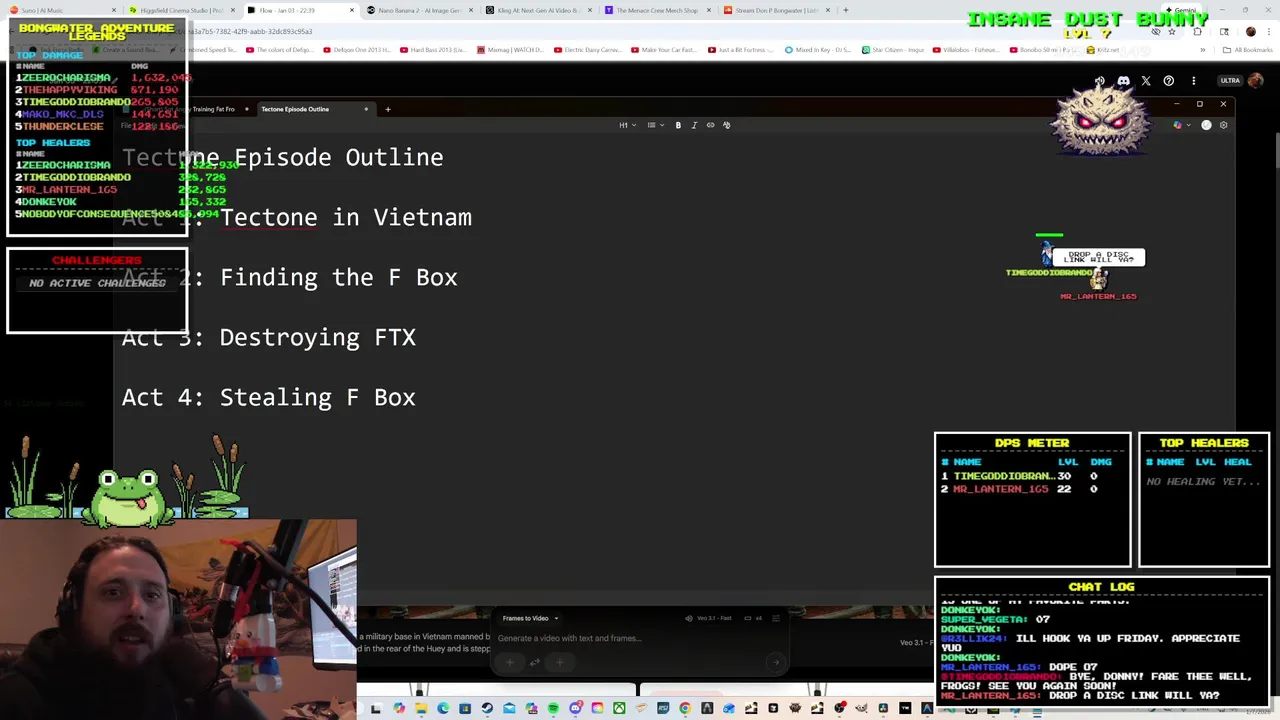1280x720 pixels.
Task: Click the announcements megaphone icon in Flow header
Action: [x=1100, y=81]
